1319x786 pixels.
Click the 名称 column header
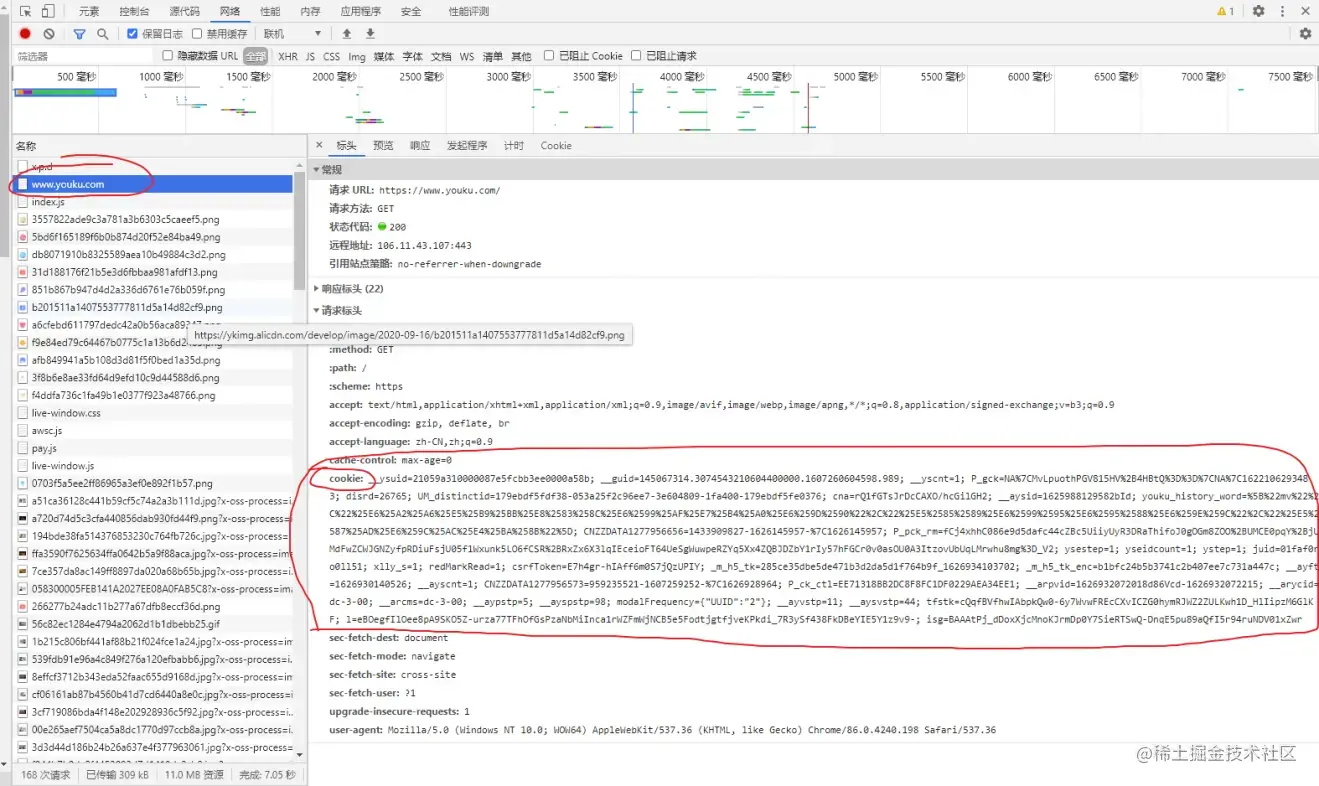26,146
